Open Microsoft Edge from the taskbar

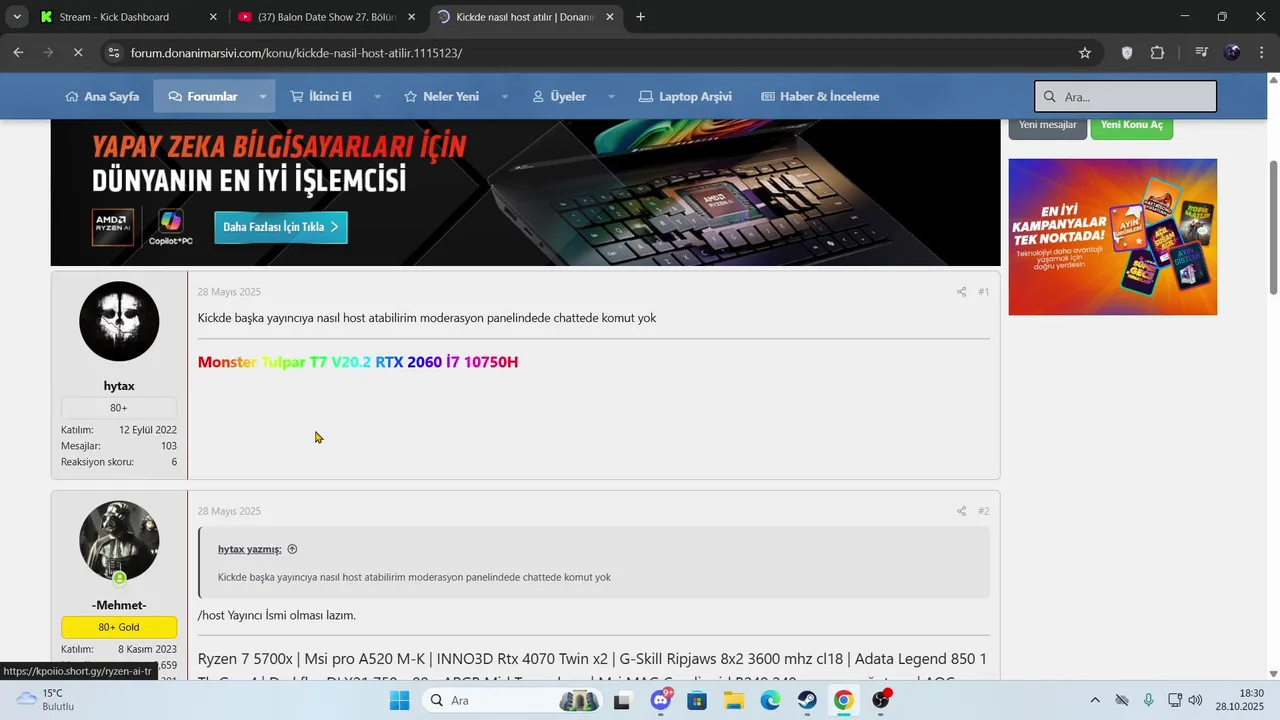(x=770, y=700)
